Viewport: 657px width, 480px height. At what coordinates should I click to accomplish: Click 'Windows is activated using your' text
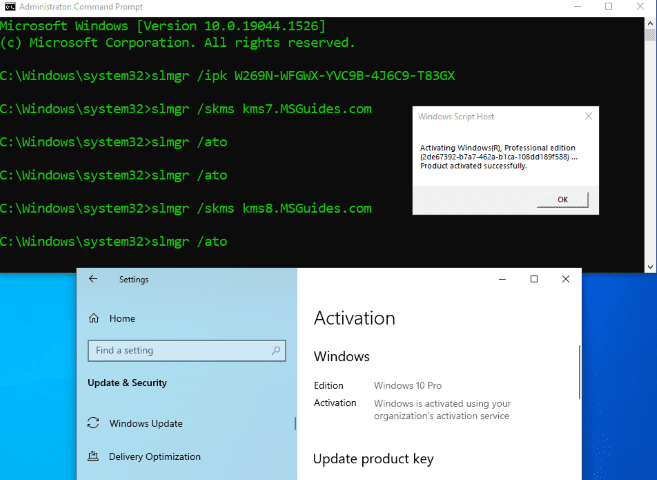coord(442,403)
